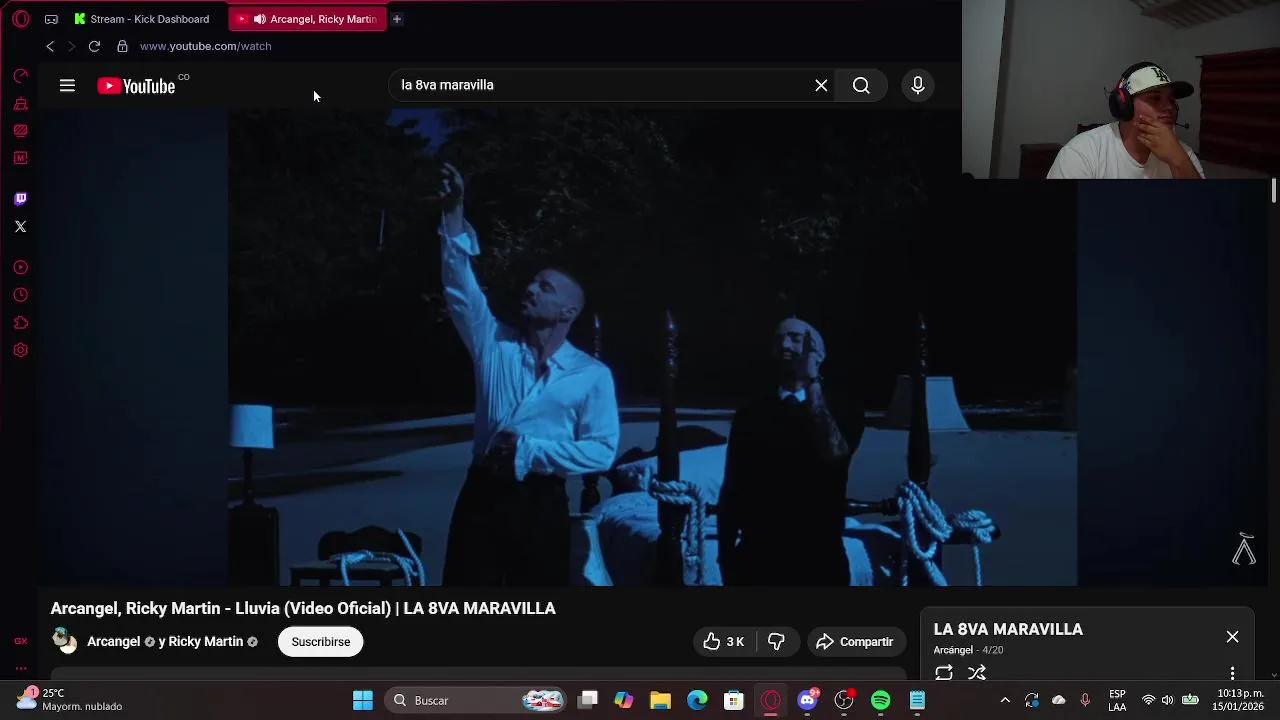Open the Opera GX main menu logo

coord(20,19)
